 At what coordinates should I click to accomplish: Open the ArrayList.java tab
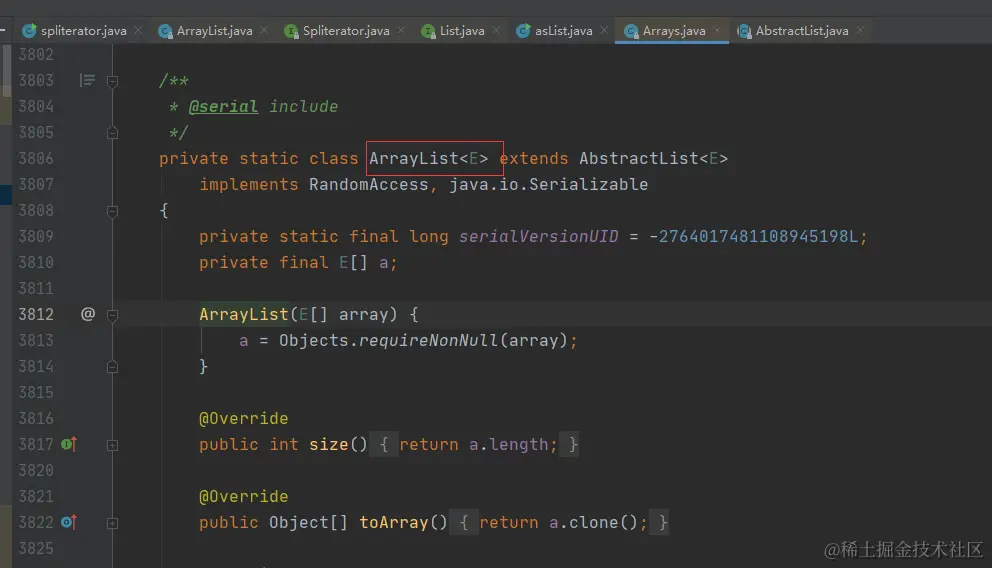coord(214,30)
